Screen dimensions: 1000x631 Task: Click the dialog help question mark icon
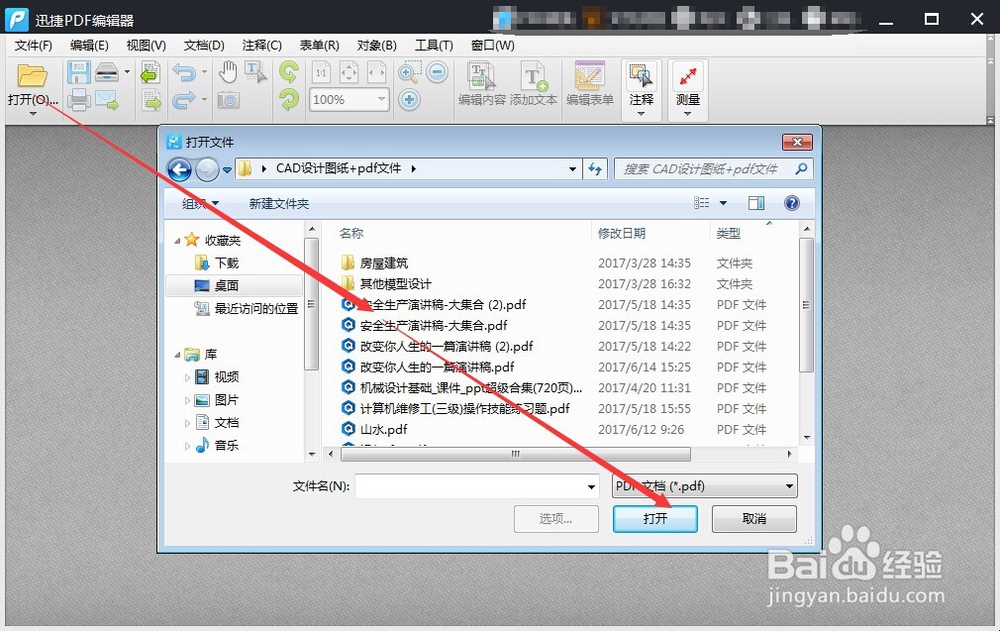pyautogui.click(x=791, y=203)
